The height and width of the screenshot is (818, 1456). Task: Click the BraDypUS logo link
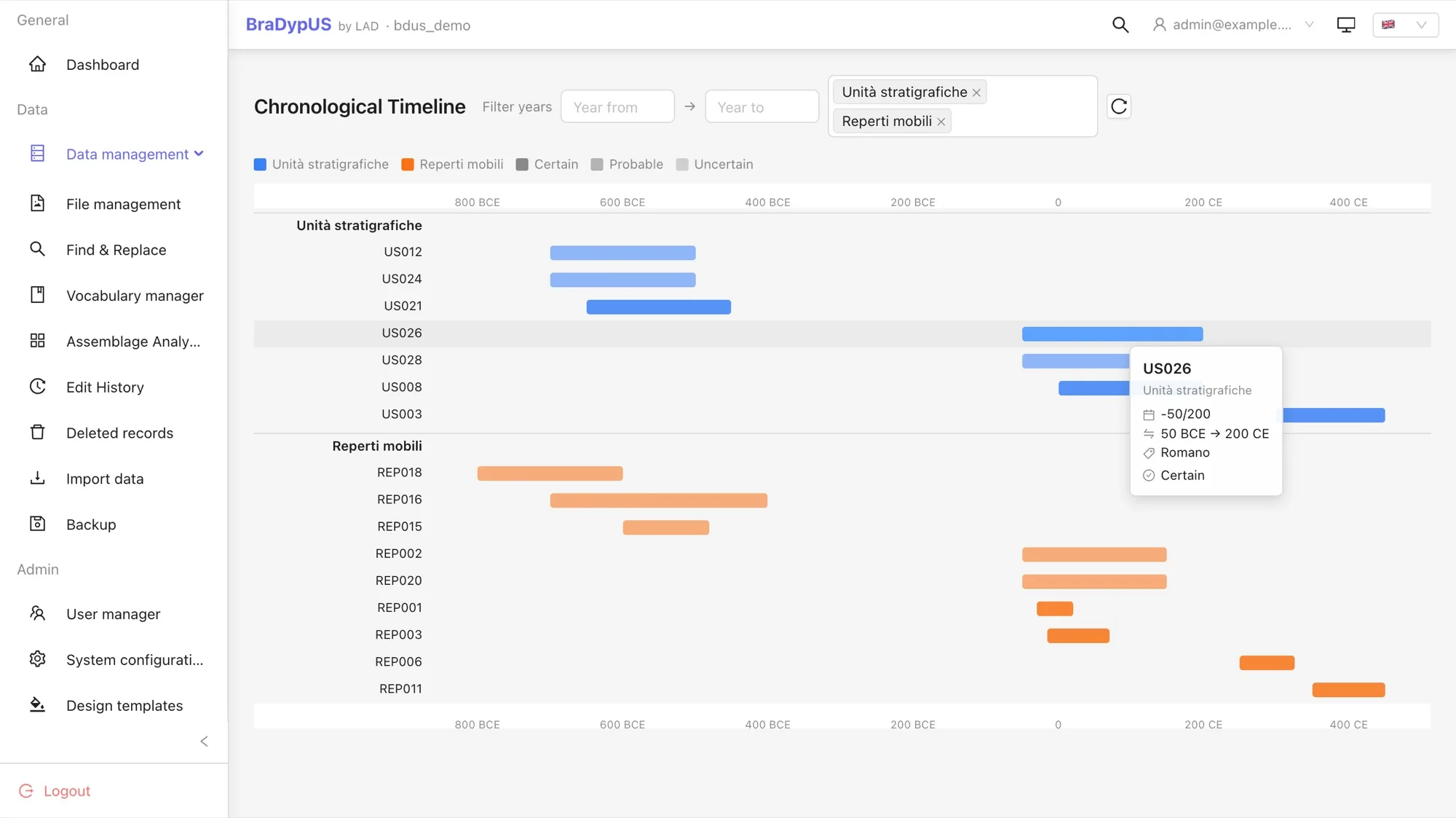pyautogui.click(x=288, y=25)
